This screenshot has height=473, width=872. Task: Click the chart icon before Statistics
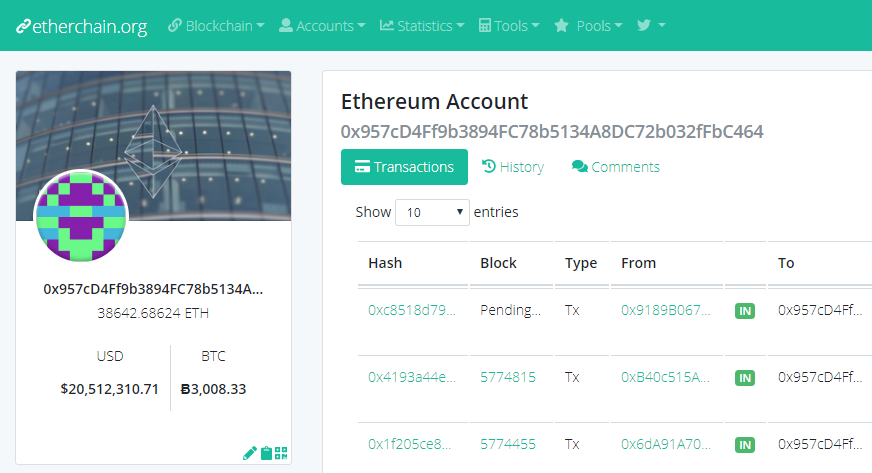[x=387, y=25]
